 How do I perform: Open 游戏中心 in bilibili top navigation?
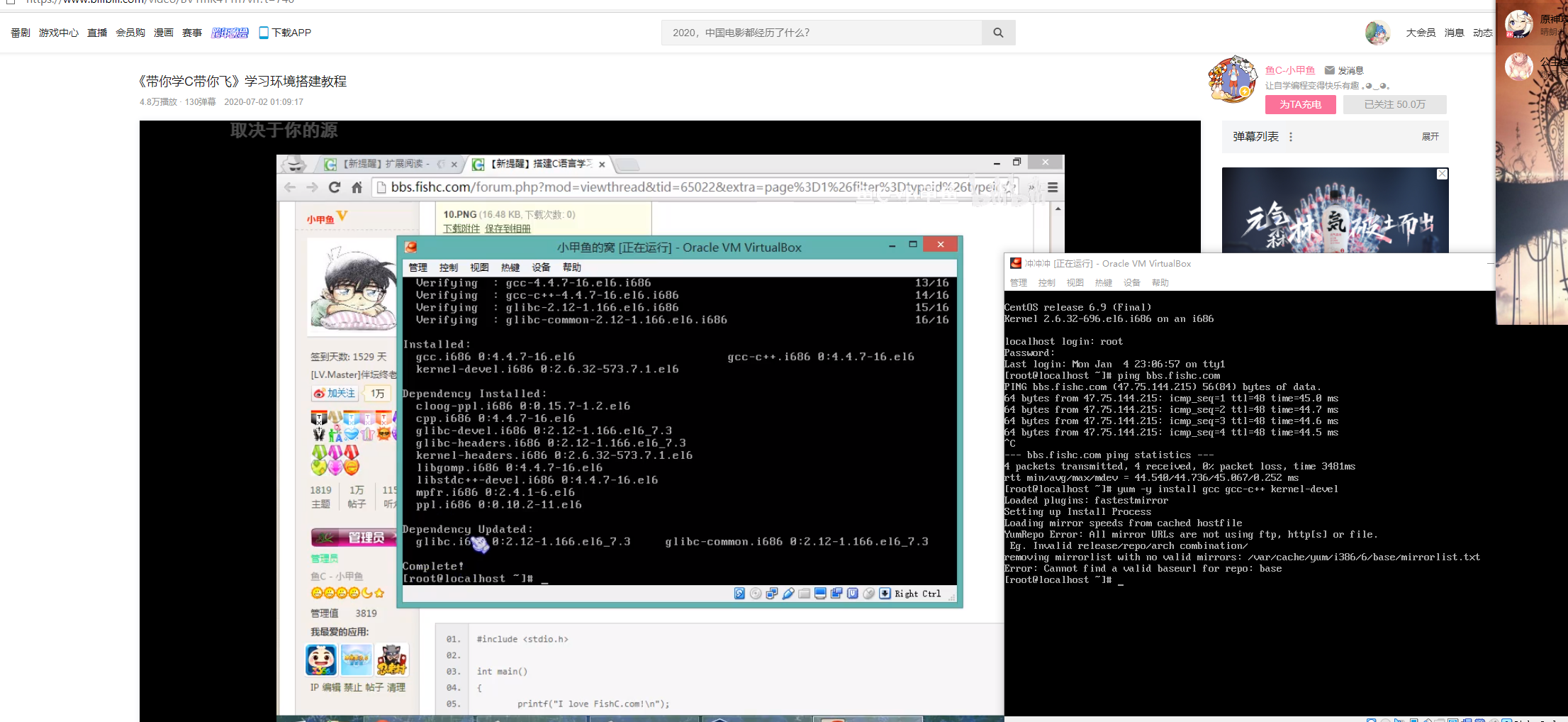tap(59, 33)
